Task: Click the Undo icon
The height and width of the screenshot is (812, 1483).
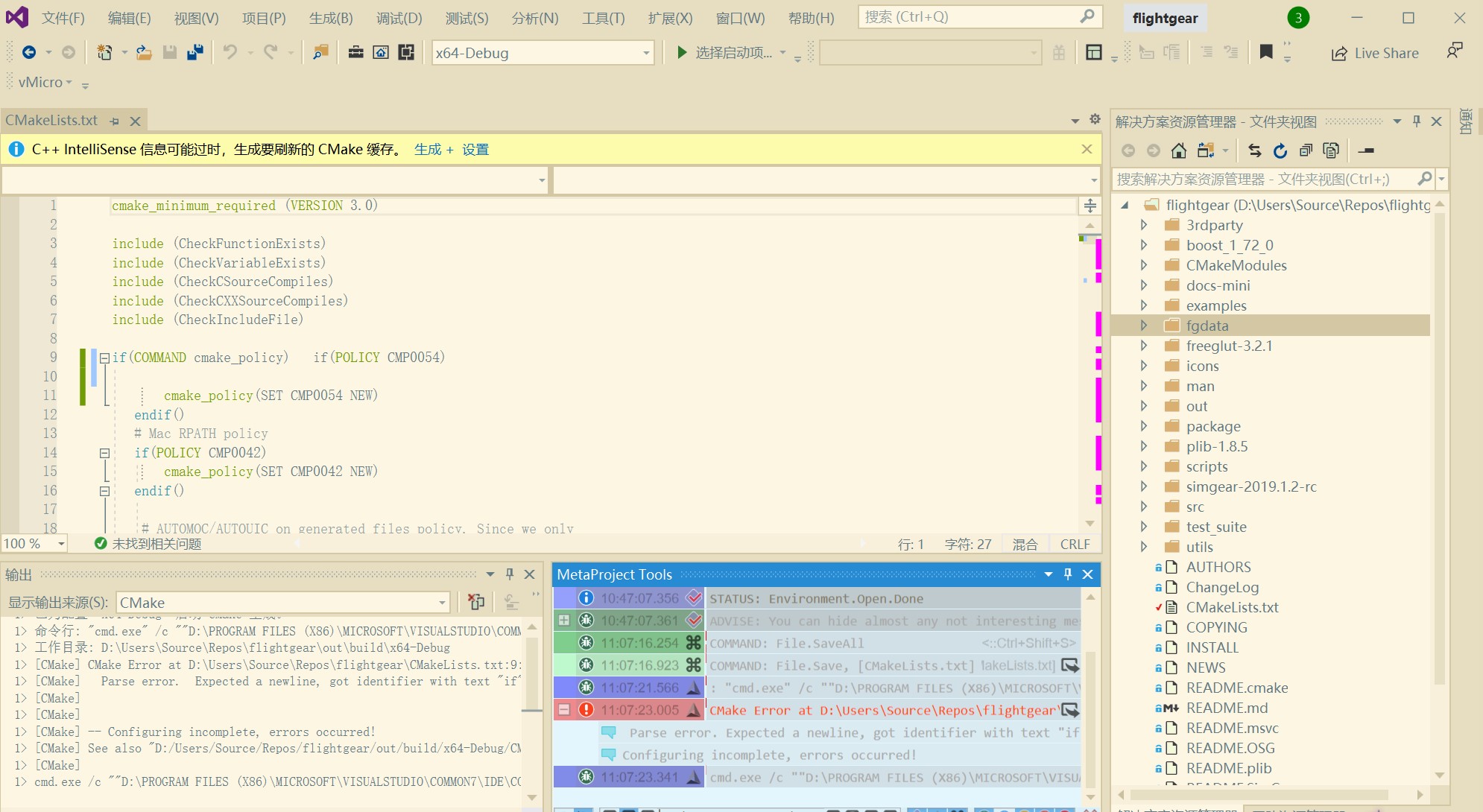Action: tap(230, 52)
